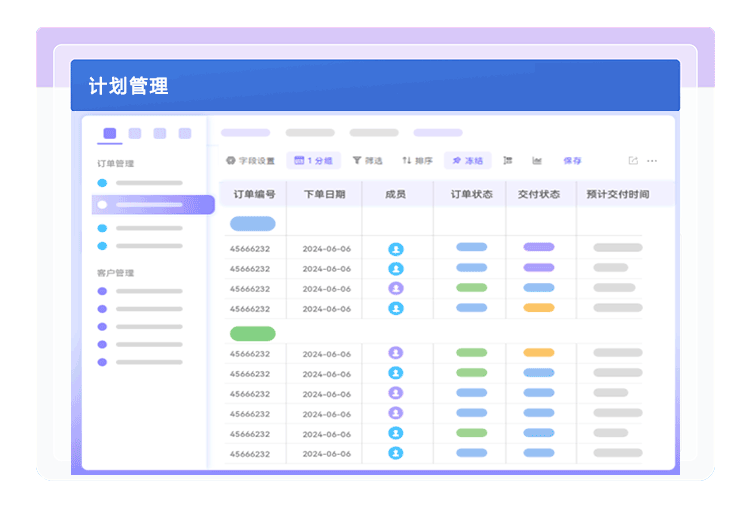
Task: Open the 筛选 filter funnel
Action: tap(367, 160)
